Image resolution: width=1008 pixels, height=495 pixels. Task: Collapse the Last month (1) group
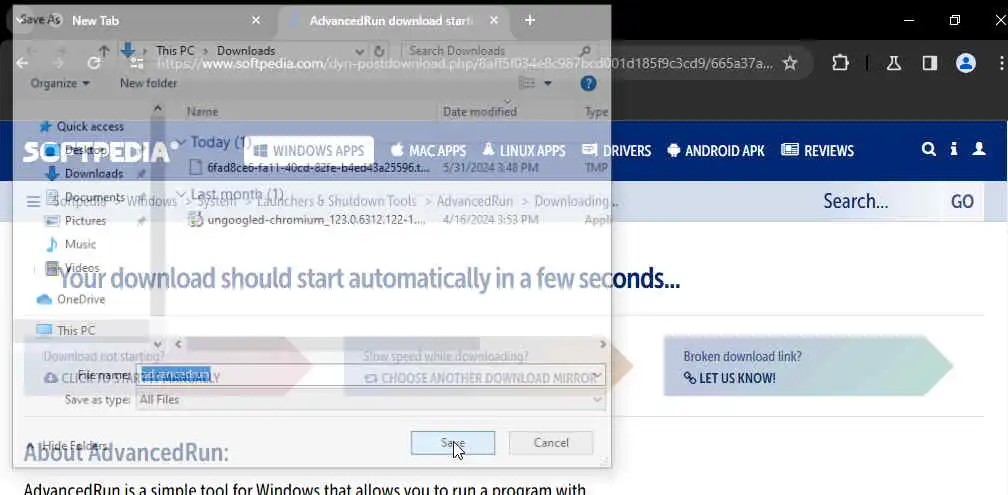point(182,194)
